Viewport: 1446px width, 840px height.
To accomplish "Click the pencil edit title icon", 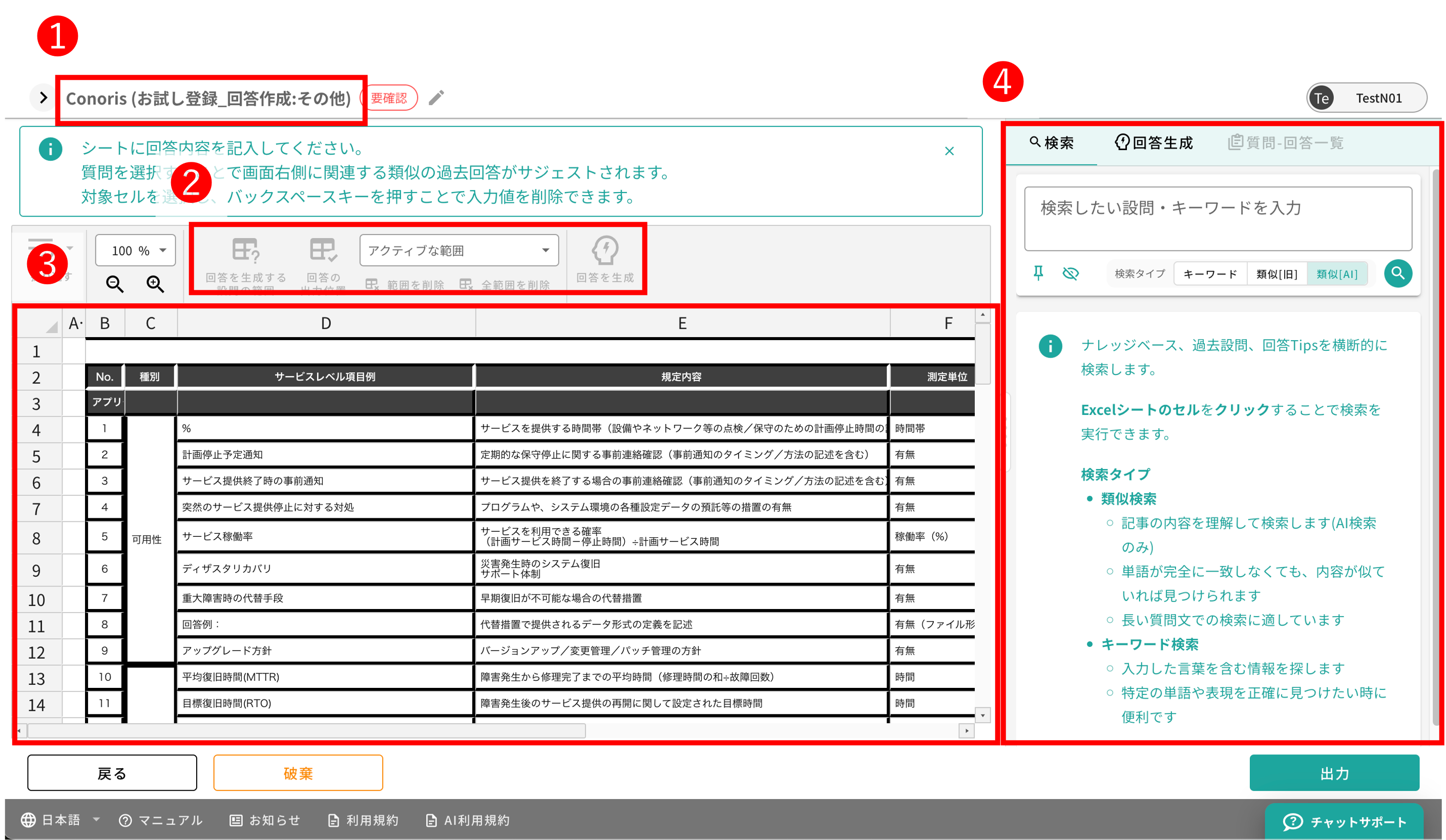I will [436, 98].
